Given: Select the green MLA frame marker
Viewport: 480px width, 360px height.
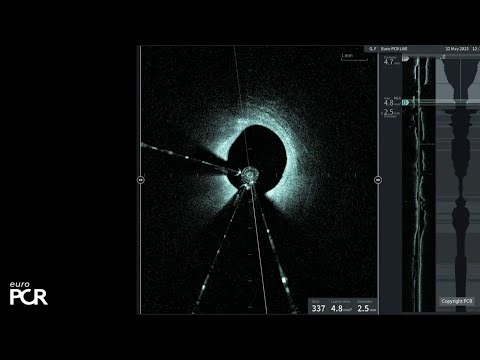Looking at the screenshot, I should tap(405, 102).
